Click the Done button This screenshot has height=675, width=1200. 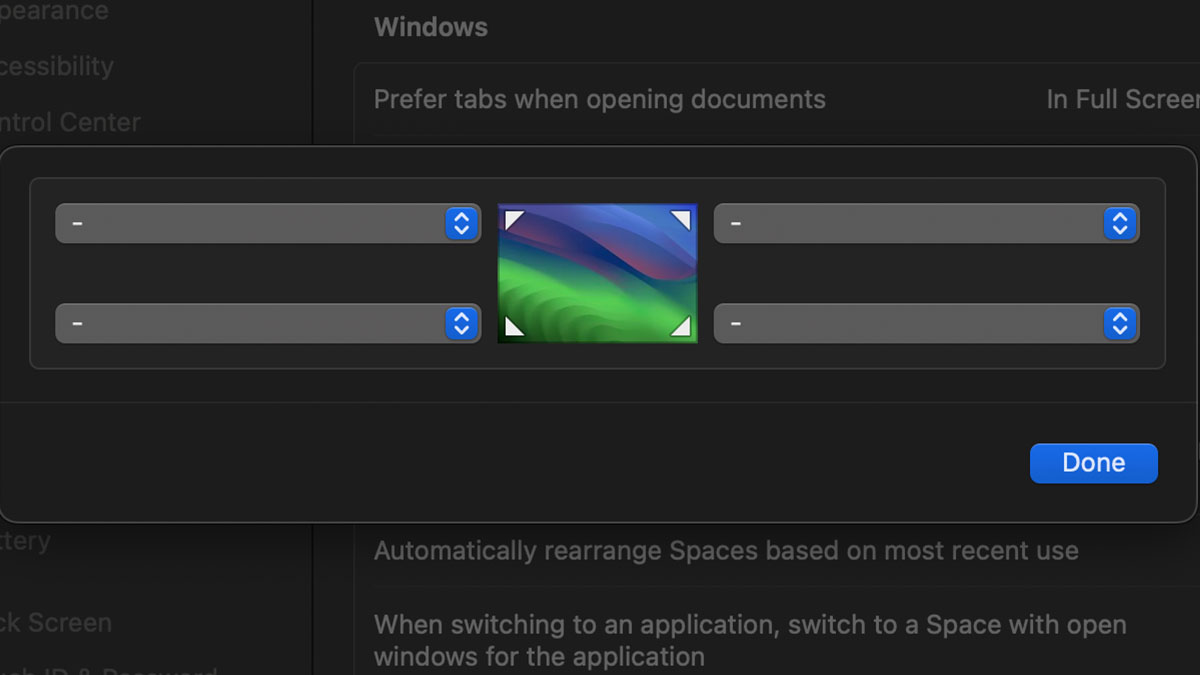tap(1093, 463)
